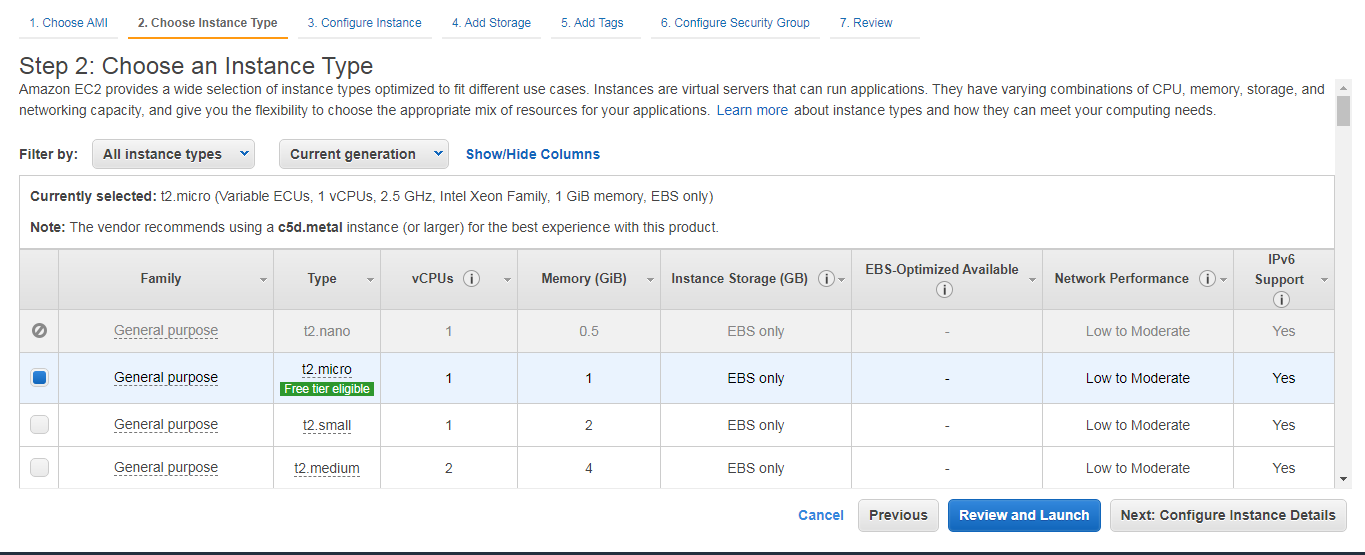Viewport: 1365px width, 555px height.
Task: Click the disabled icon for t2.nano
Action: coord(39,331)
